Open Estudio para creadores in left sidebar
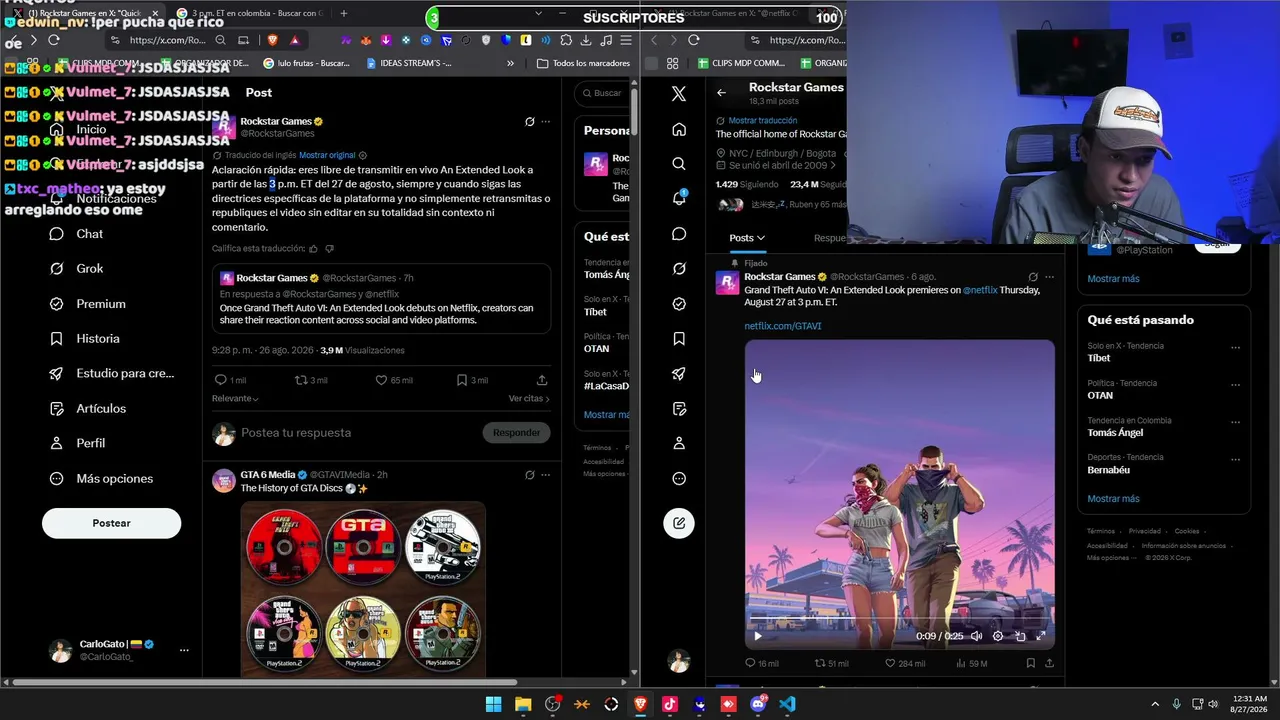 112,374
